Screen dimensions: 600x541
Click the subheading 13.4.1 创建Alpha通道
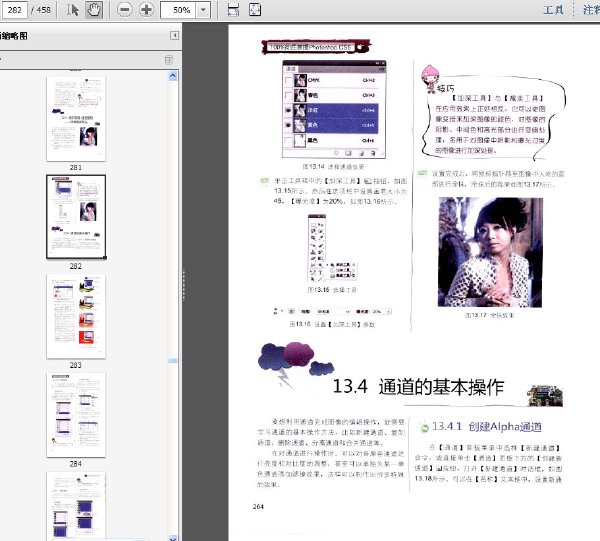486,427
